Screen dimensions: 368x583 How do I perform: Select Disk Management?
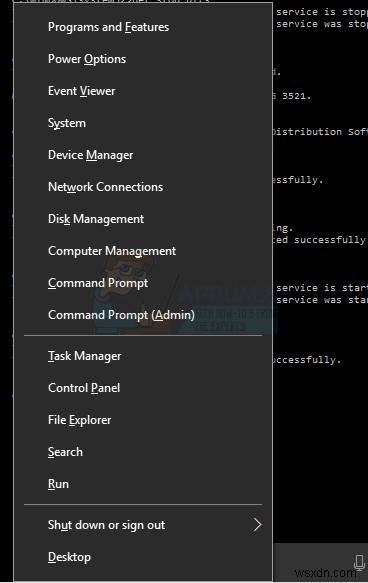coord(143,219)
